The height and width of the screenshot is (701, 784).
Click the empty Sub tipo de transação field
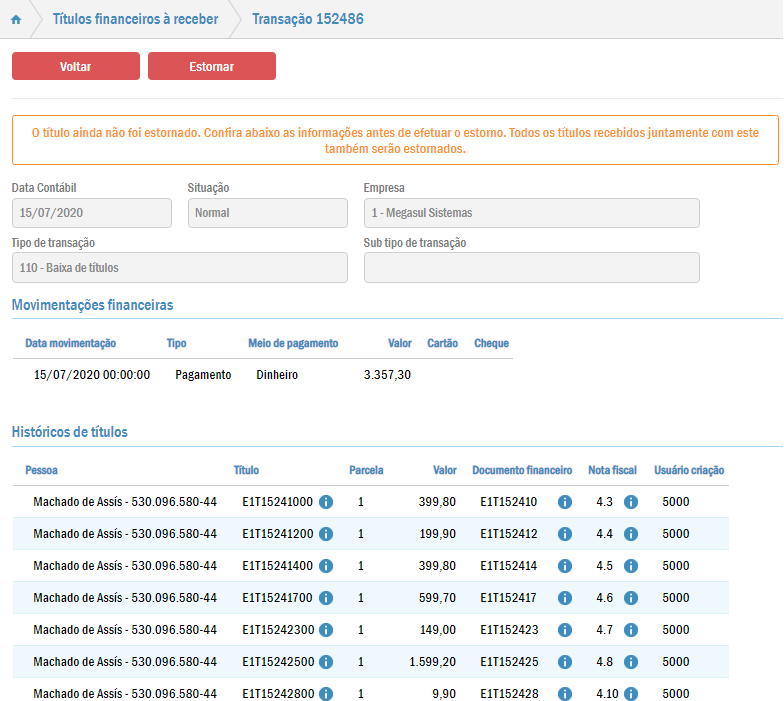[x=531, y=268]
